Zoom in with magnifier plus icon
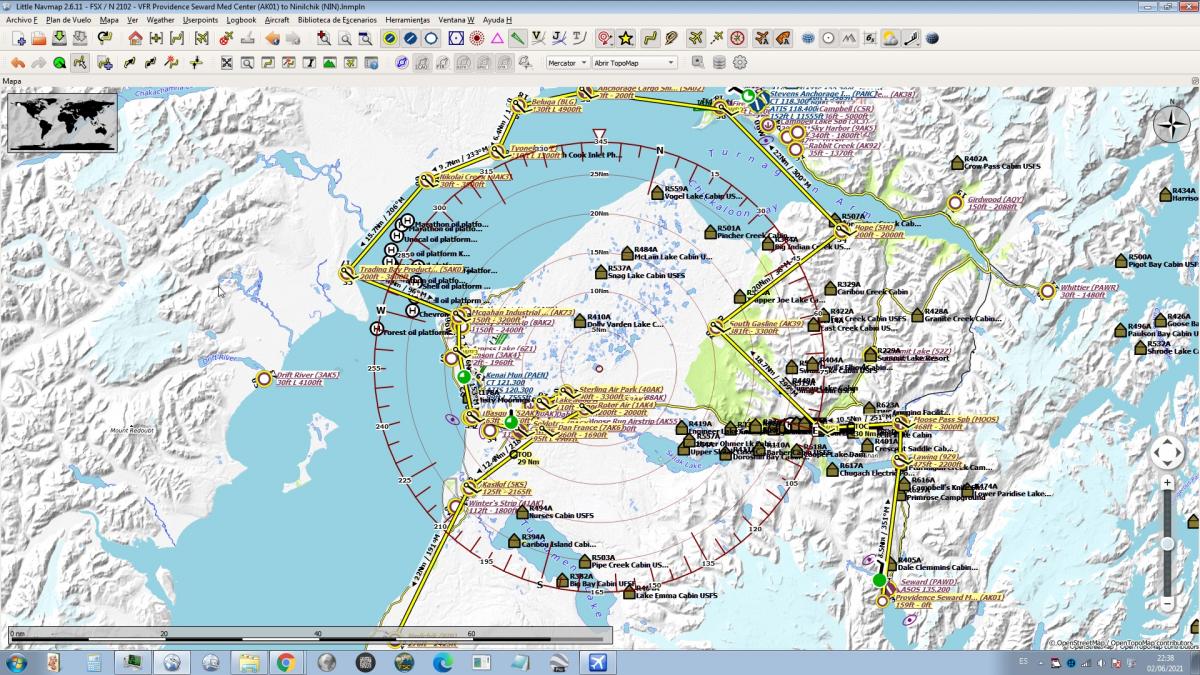This screenshot has width=1200, height=675. [x=323, y=38]
